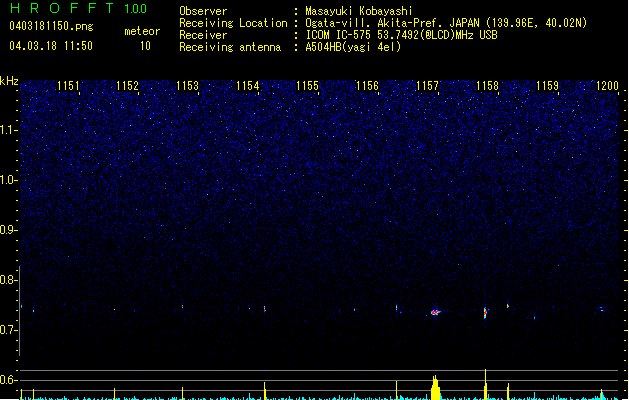Click time axis marker 1157
Image resolution: width=629 pixels, height=400 pixels.
point(427,86)
